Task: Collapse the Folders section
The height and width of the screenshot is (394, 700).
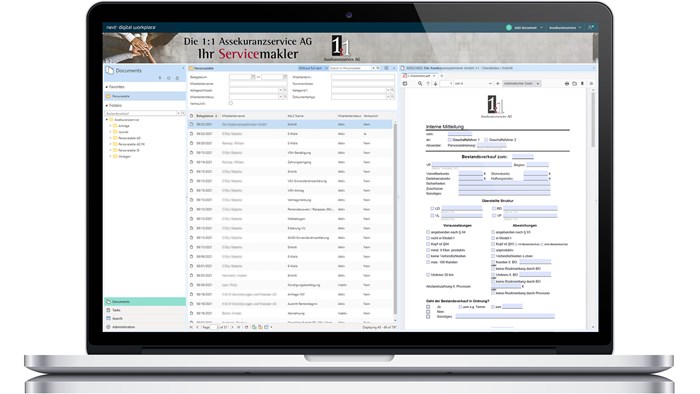Action: click(107, 106)
